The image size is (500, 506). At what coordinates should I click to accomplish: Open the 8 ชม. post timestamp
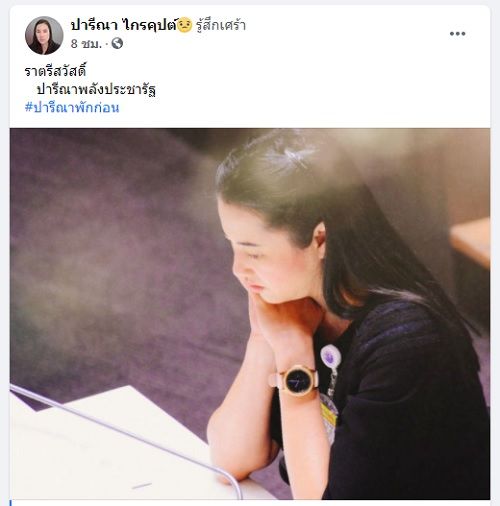coord(86,44)
